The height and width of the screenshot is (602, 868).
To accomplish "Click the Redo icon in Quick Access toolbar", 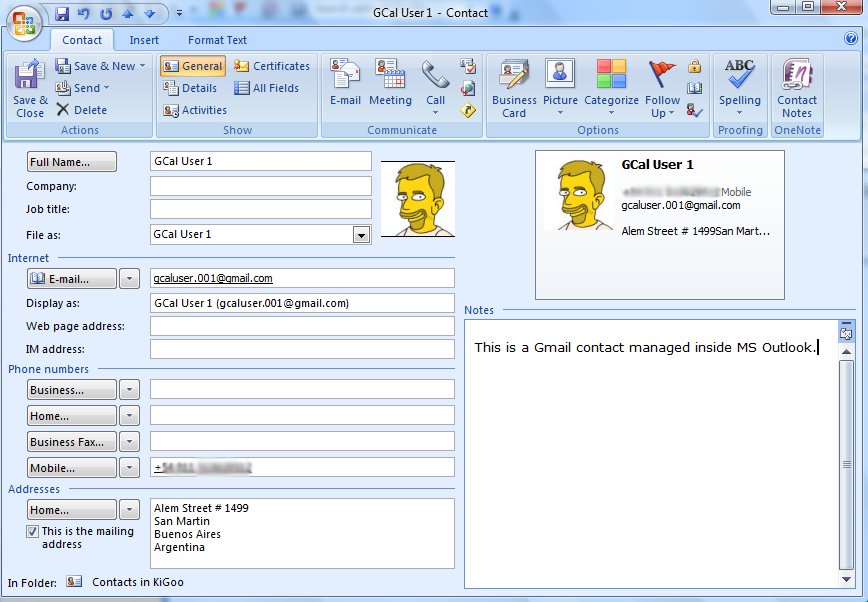I will [106, 13].
